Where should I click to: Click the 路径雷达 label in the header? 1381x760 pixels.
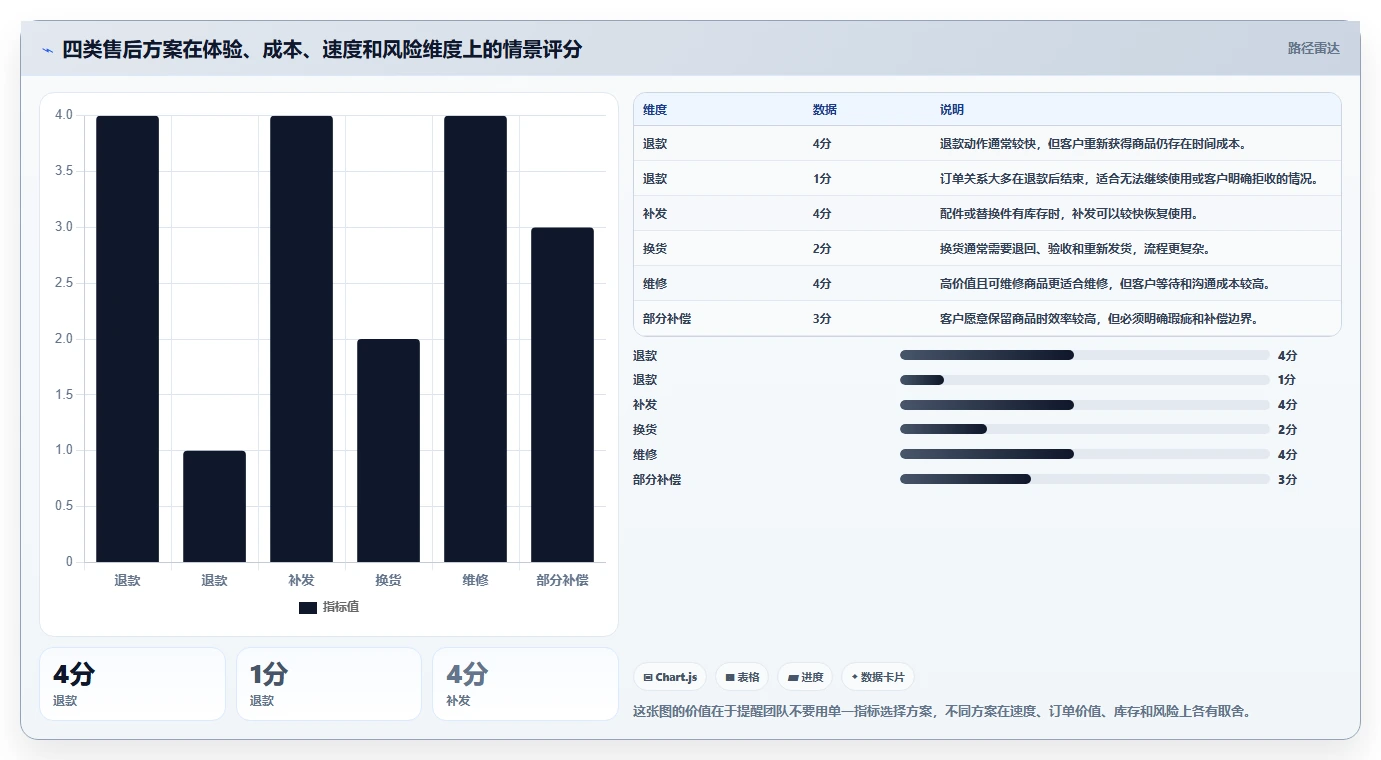1313,48
